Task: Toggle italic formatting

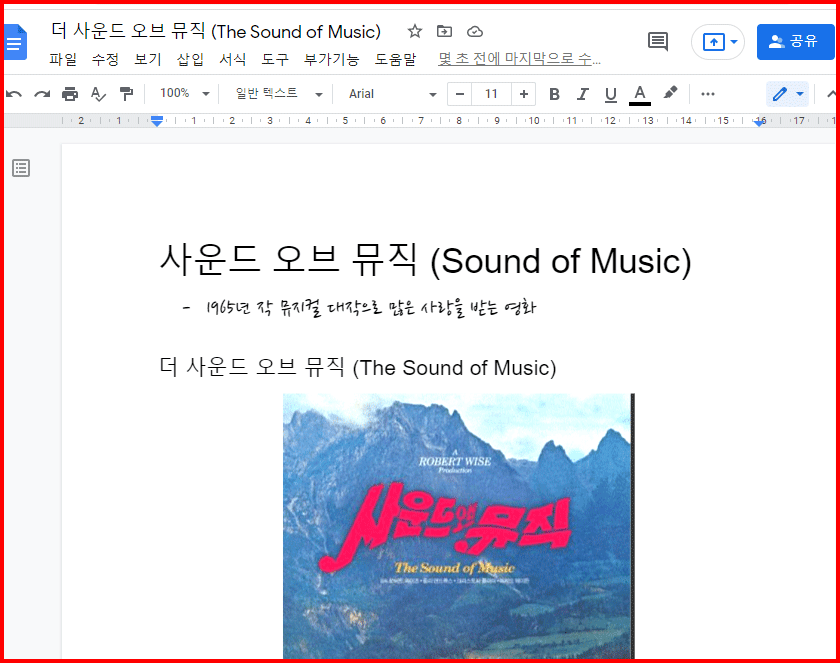Action: point(582,94)
